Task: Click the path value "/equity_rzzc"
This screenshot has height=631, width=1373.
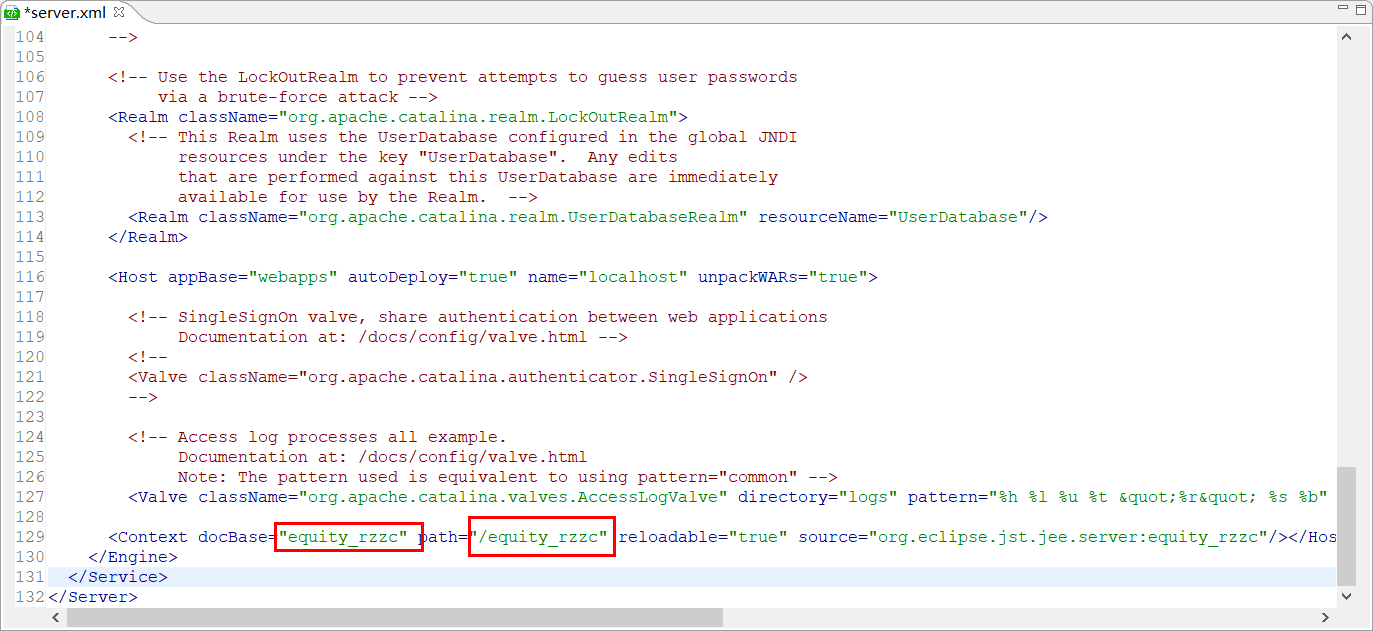Action: click(538, 537)
